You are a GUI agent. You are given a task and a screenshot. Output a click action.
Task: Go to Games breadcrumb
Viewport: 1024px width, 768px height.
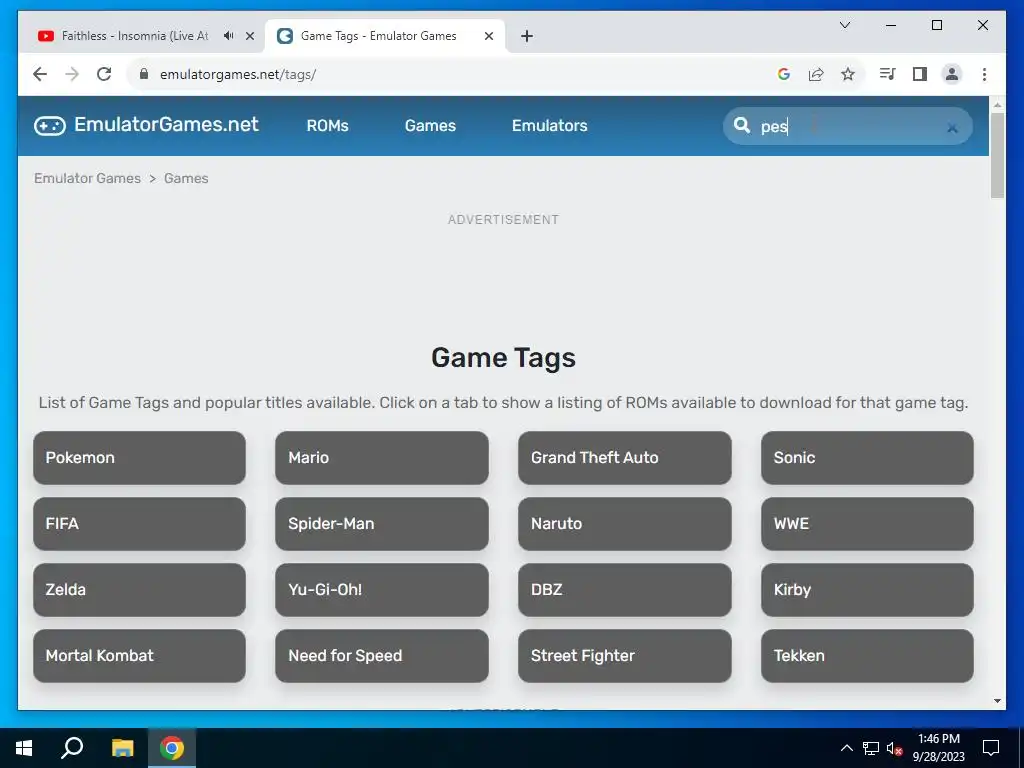pyautogui.click(x=186, y=178)
